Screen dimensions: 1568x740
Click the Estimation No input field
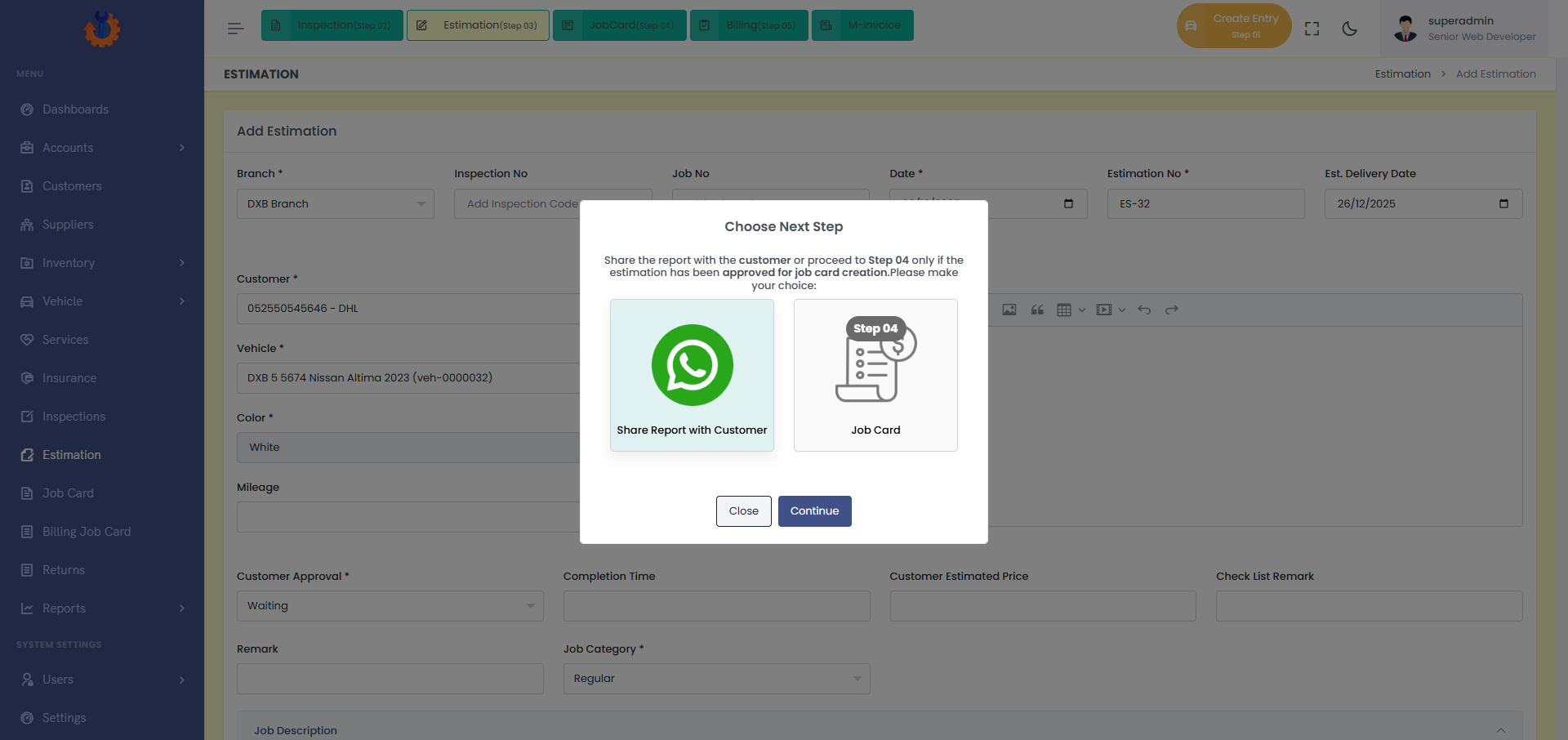tap(1206, 203)
